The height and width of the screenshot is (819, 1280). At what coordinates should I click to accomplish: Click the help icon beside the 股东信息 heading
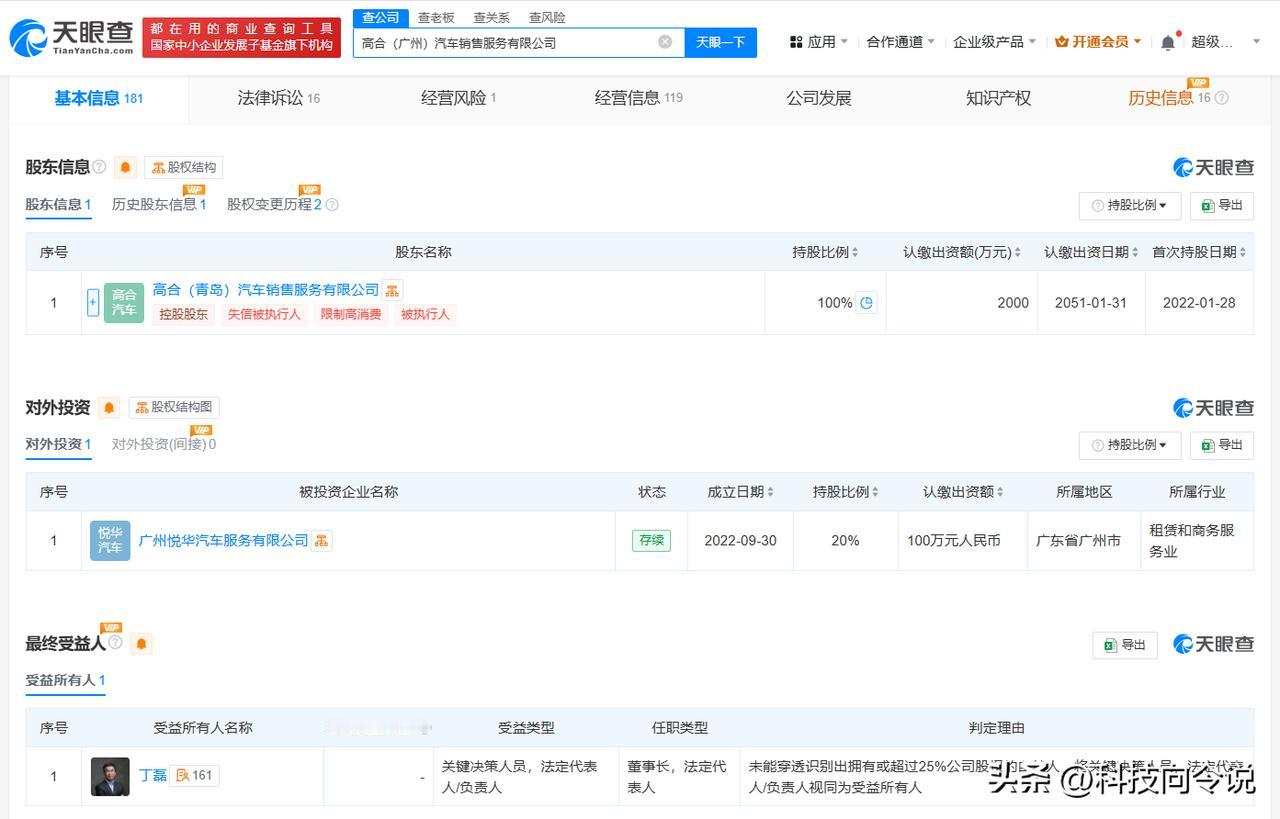99,167
